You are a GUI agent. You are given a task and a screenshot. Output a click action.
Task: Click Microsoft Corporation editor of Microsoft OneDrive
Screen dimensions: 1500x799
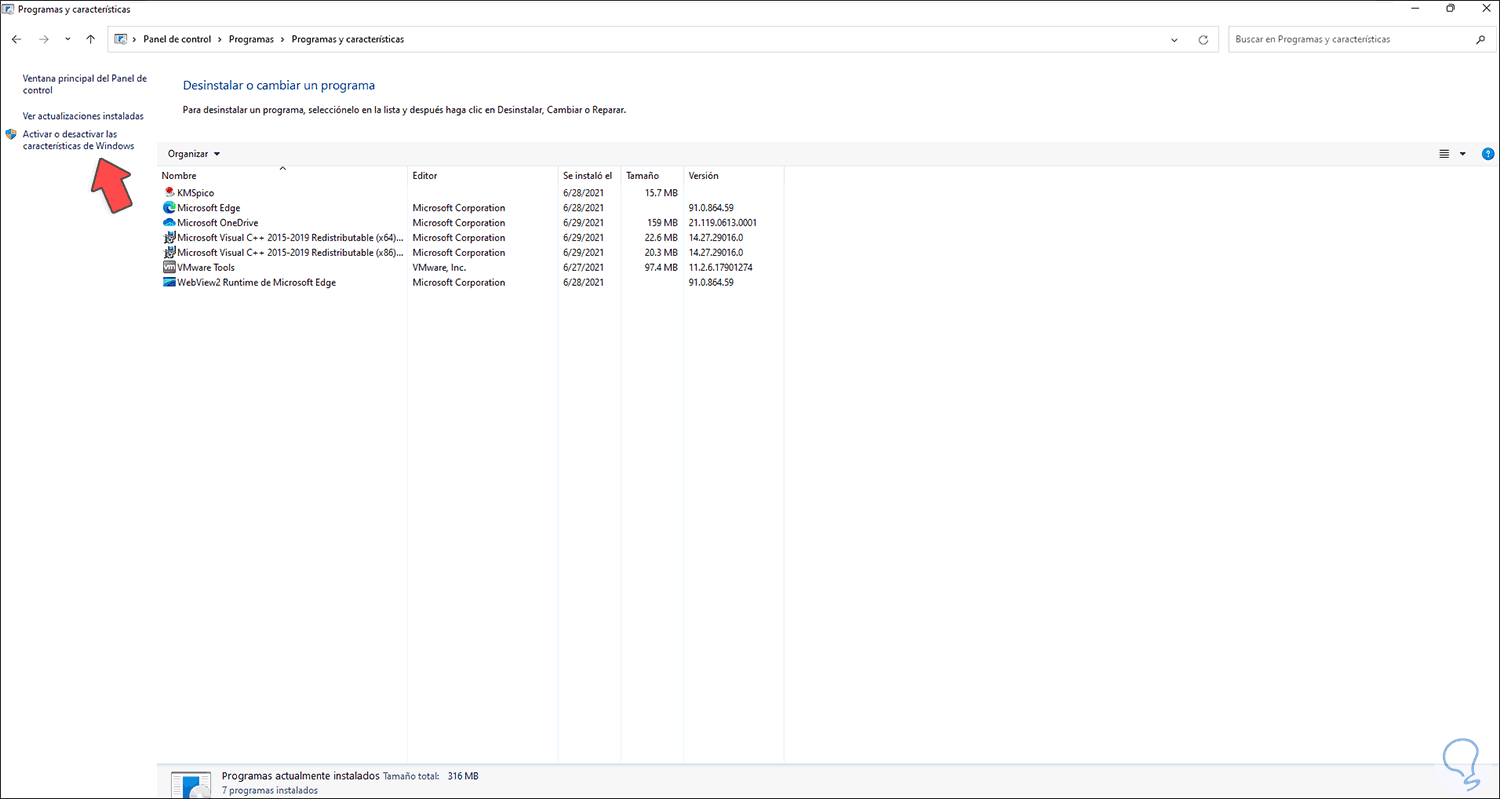click(459, 223)
